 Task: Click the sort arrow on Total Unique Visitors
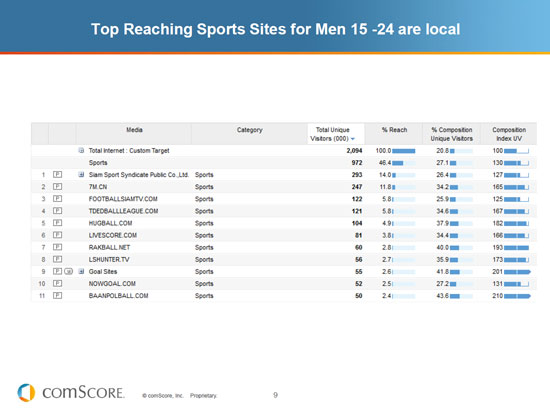[x=353, y=139]
